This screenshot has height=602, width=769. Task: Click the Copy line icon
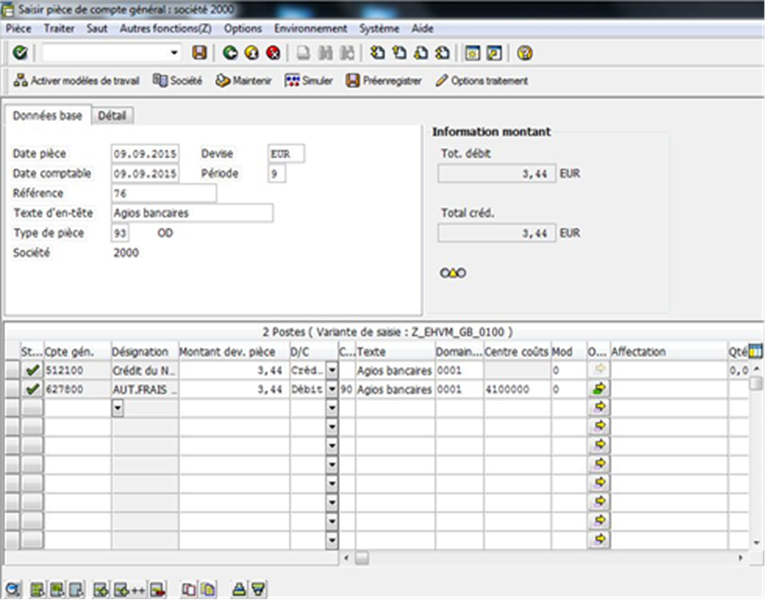coord(188,589)
